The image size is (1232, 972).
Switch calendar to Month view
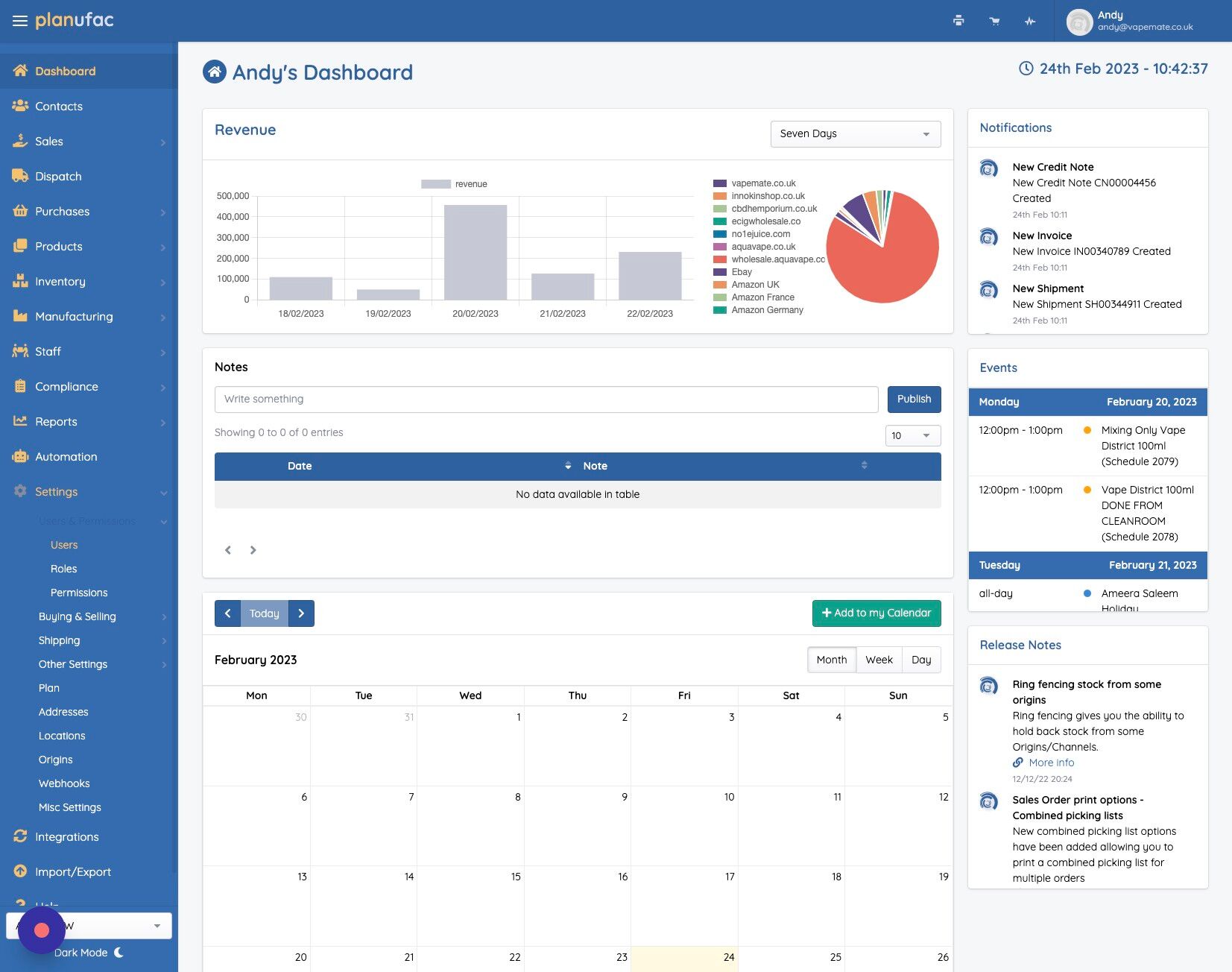point(832,660)
